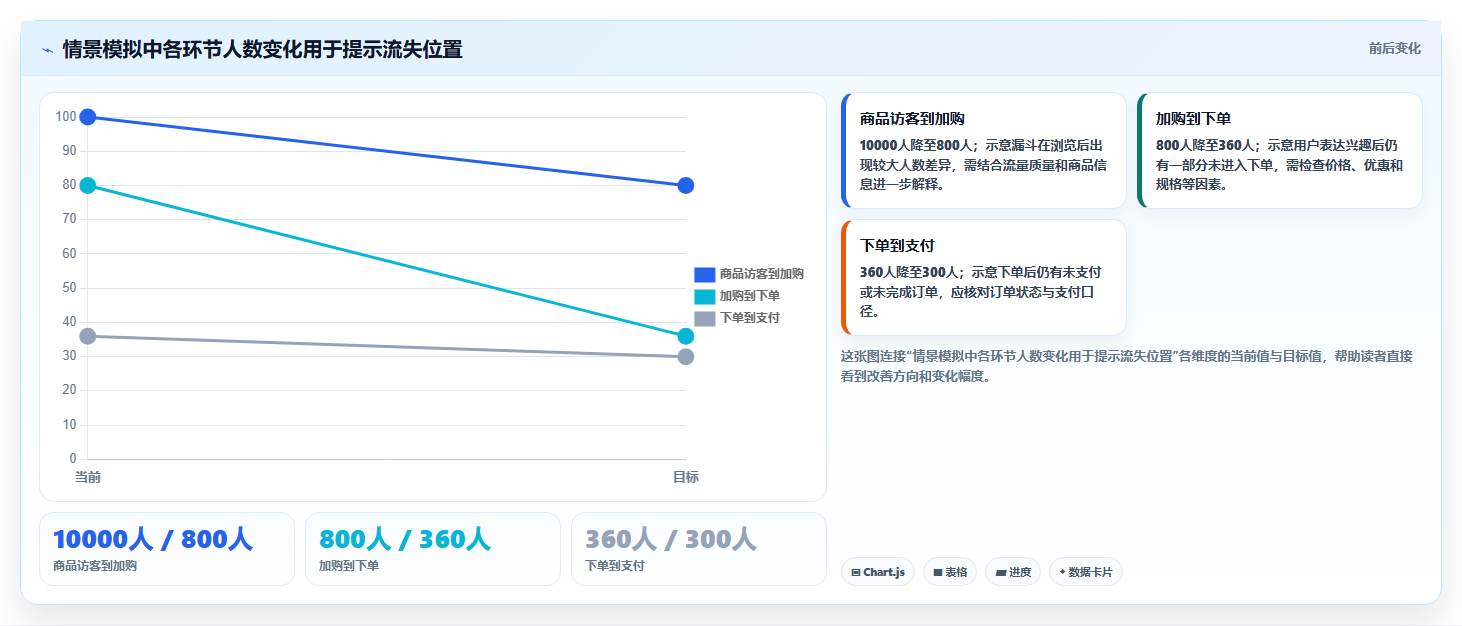
Task: Open the 800人 / 360人 stat card
Action: [433, 549]
